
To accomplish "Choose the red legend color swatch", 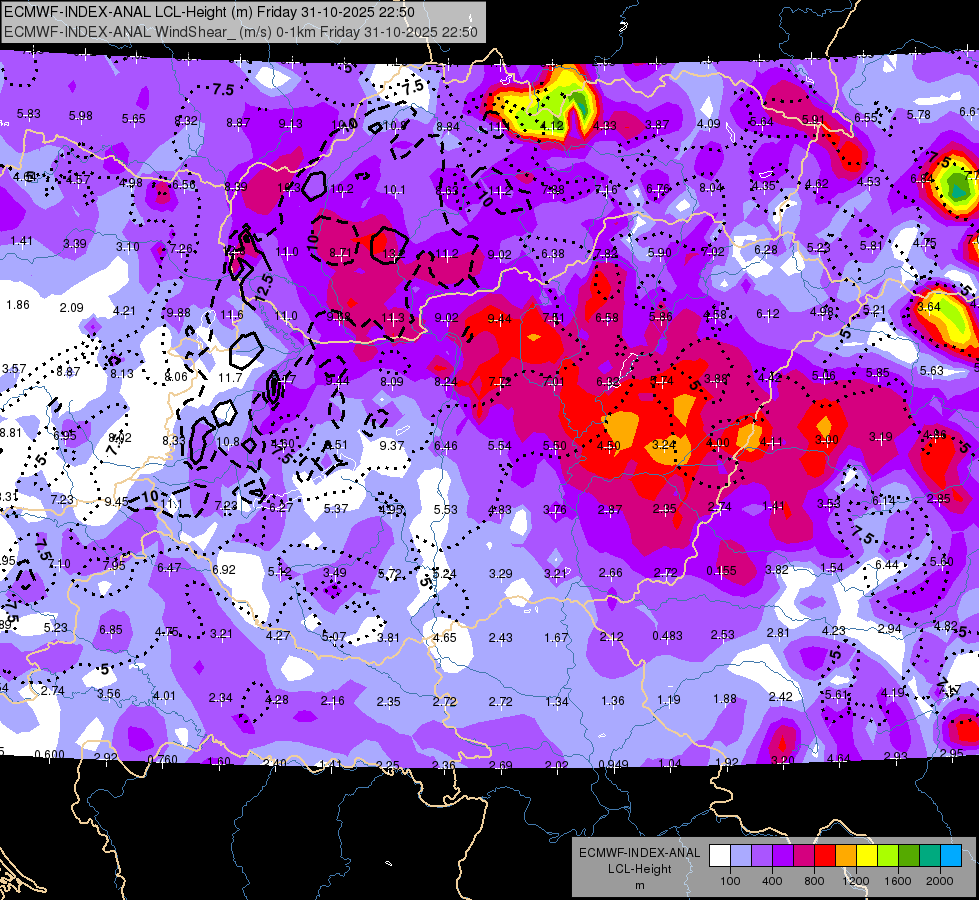I will [x=825, y=855].
